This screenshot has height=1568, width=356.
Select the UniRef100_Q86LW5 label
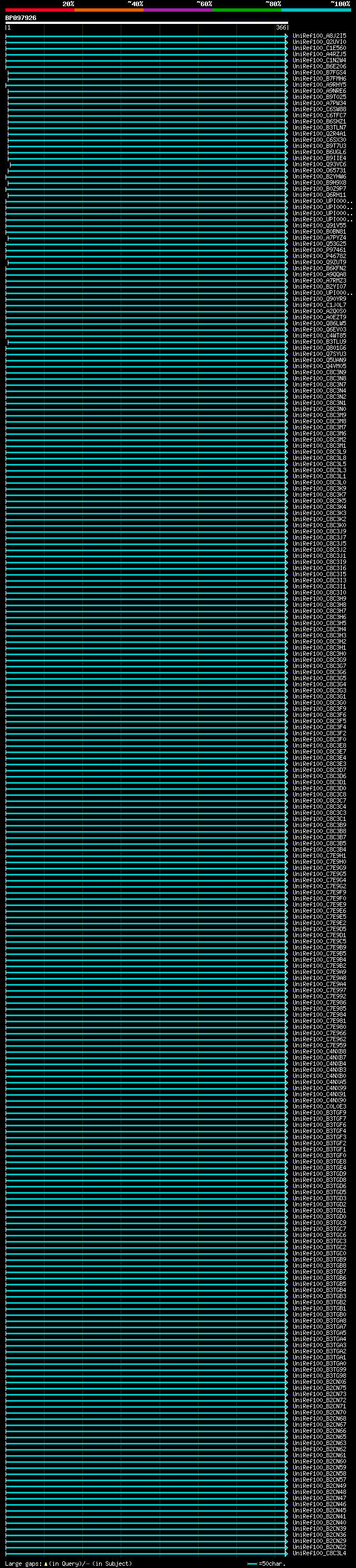[x=319, y=323]
